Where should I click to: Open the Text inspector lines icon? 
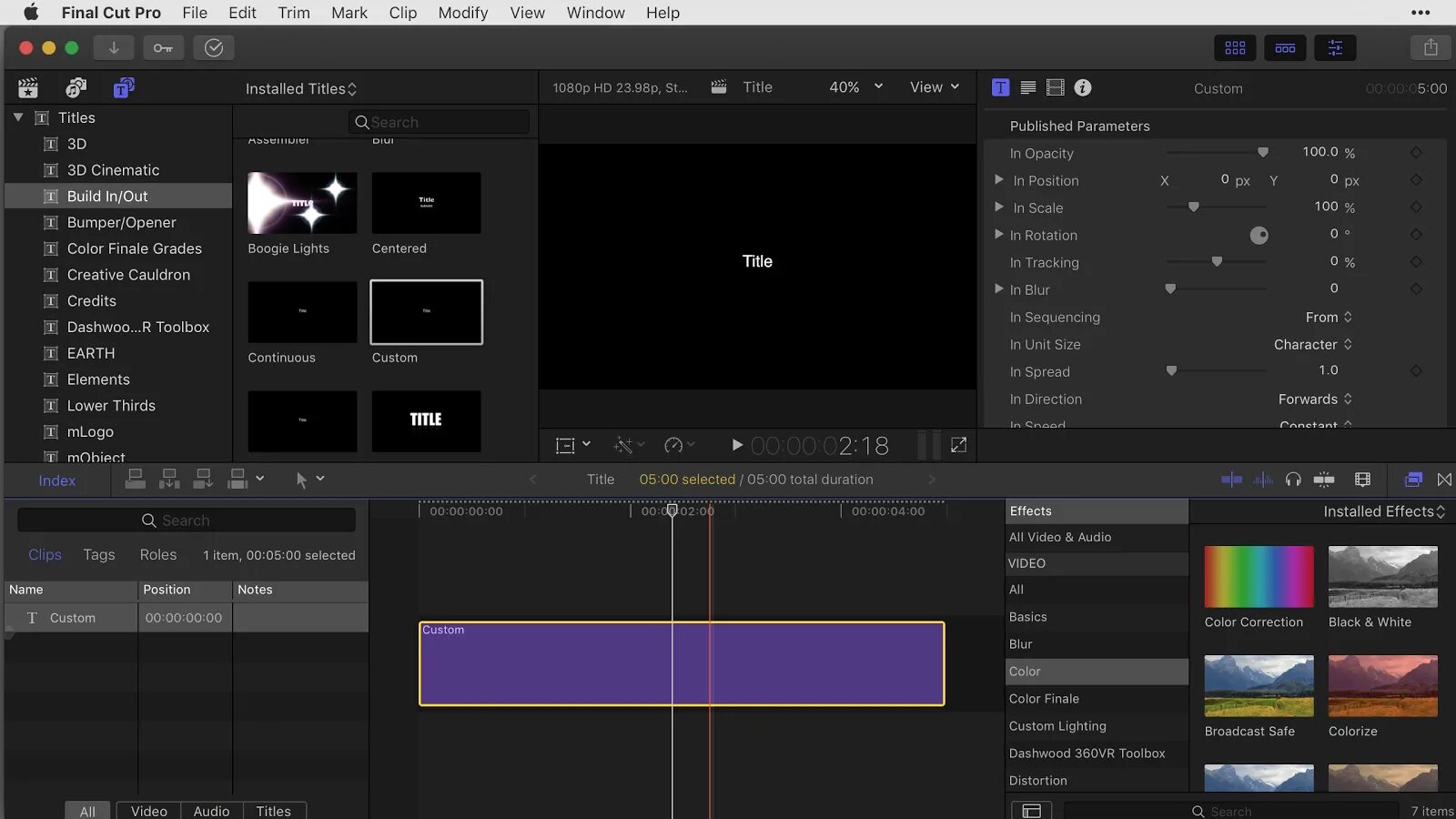point(1028,87)
